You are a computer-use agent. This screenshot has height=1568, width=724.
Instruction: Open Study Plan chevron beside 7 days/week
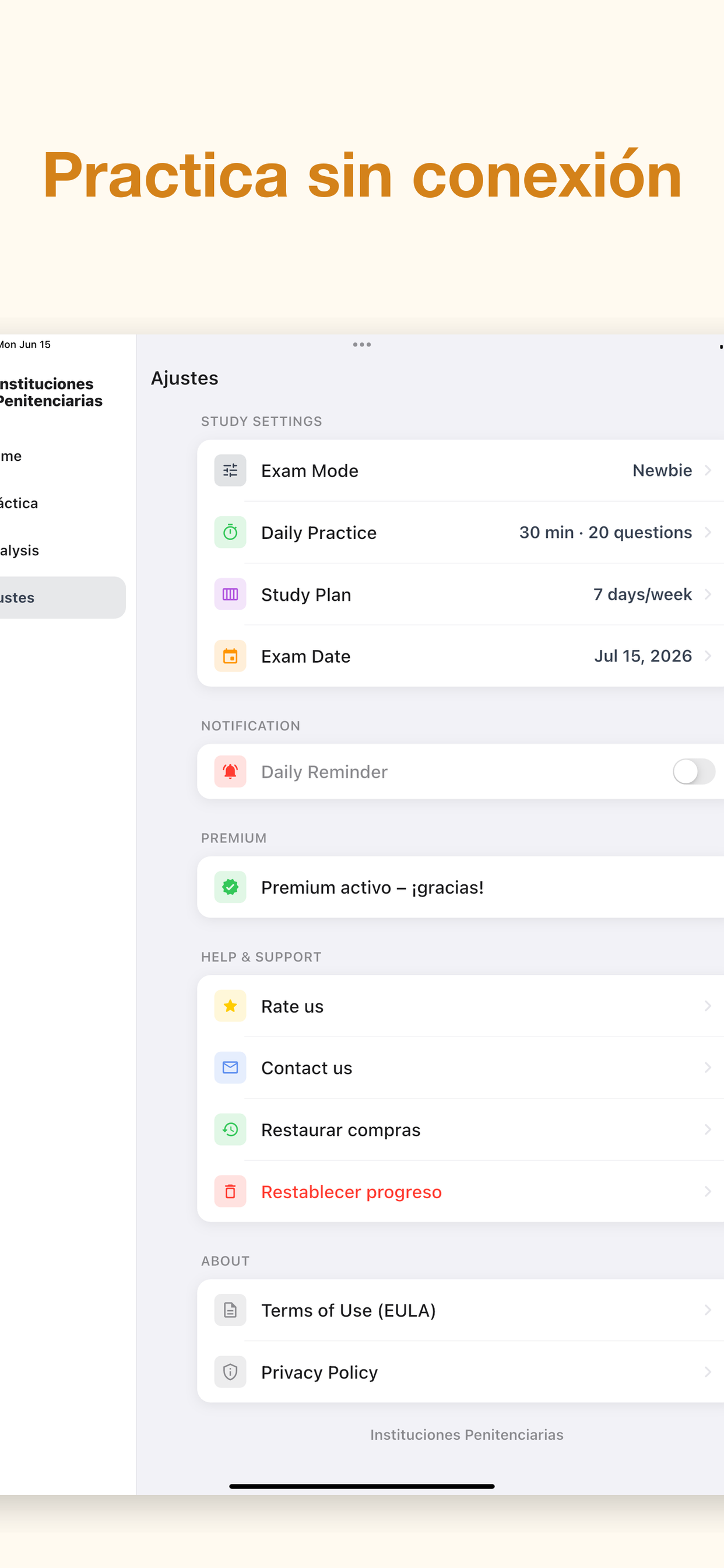tap(708, 594)
